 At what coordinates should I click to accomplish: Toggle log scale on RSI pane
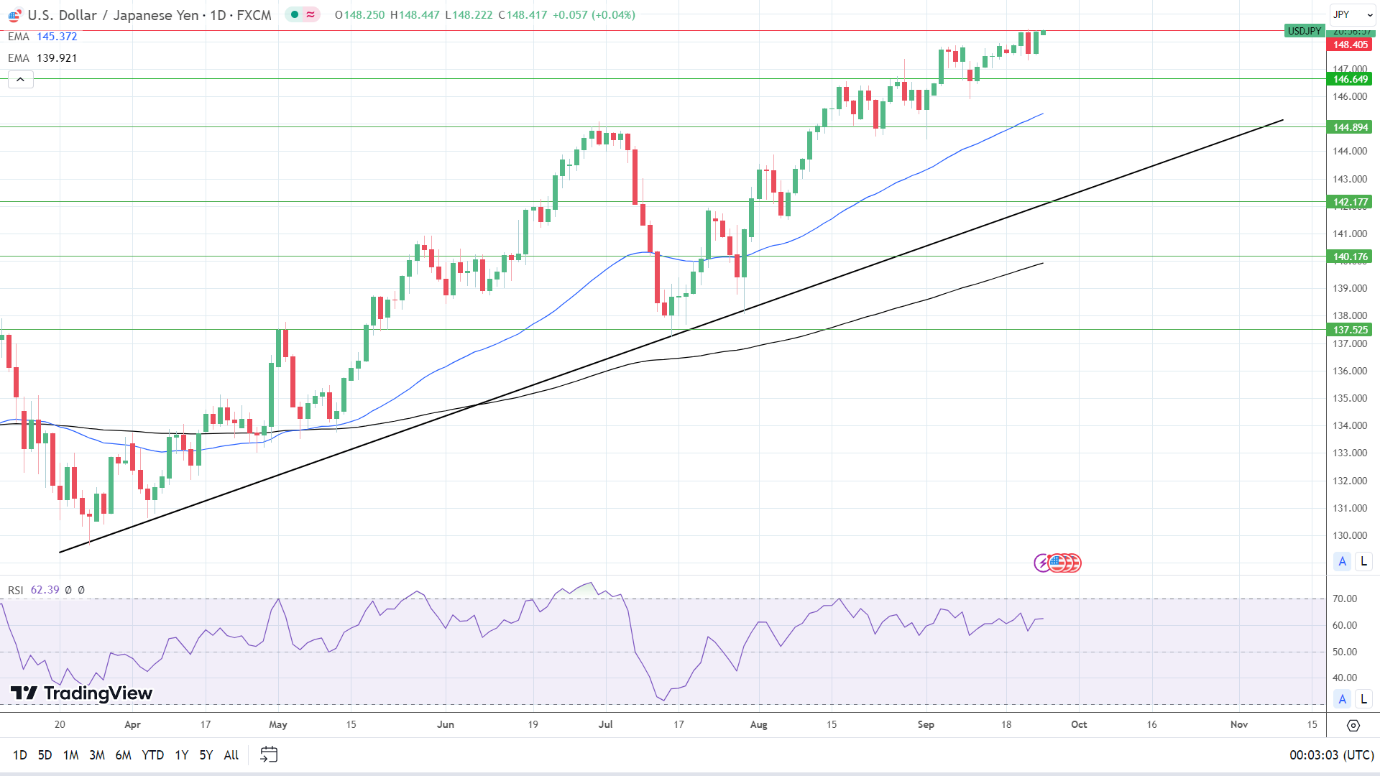[x=1364, y=698]
